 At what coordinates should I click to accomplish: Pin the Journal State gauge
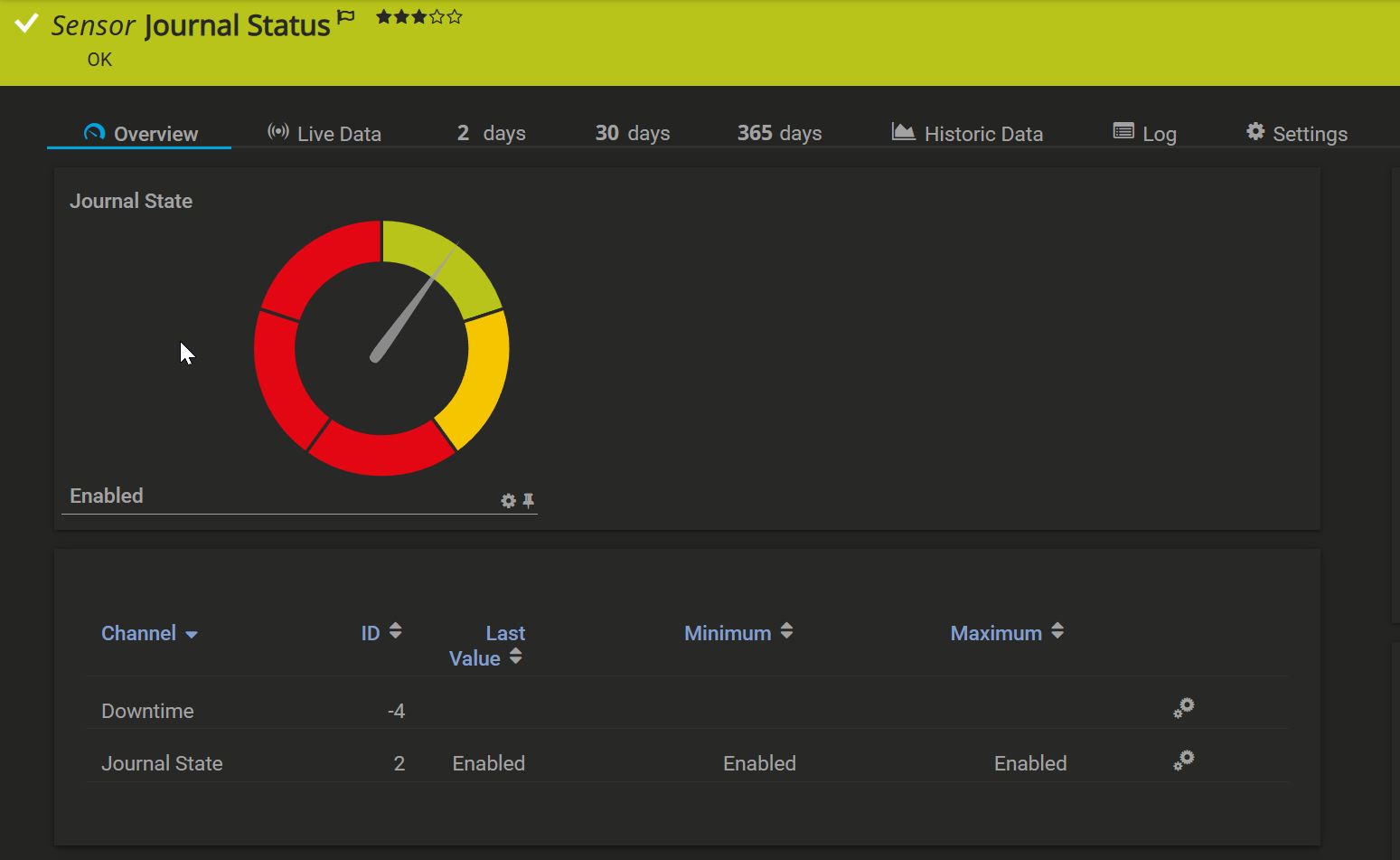pos(529,500)
